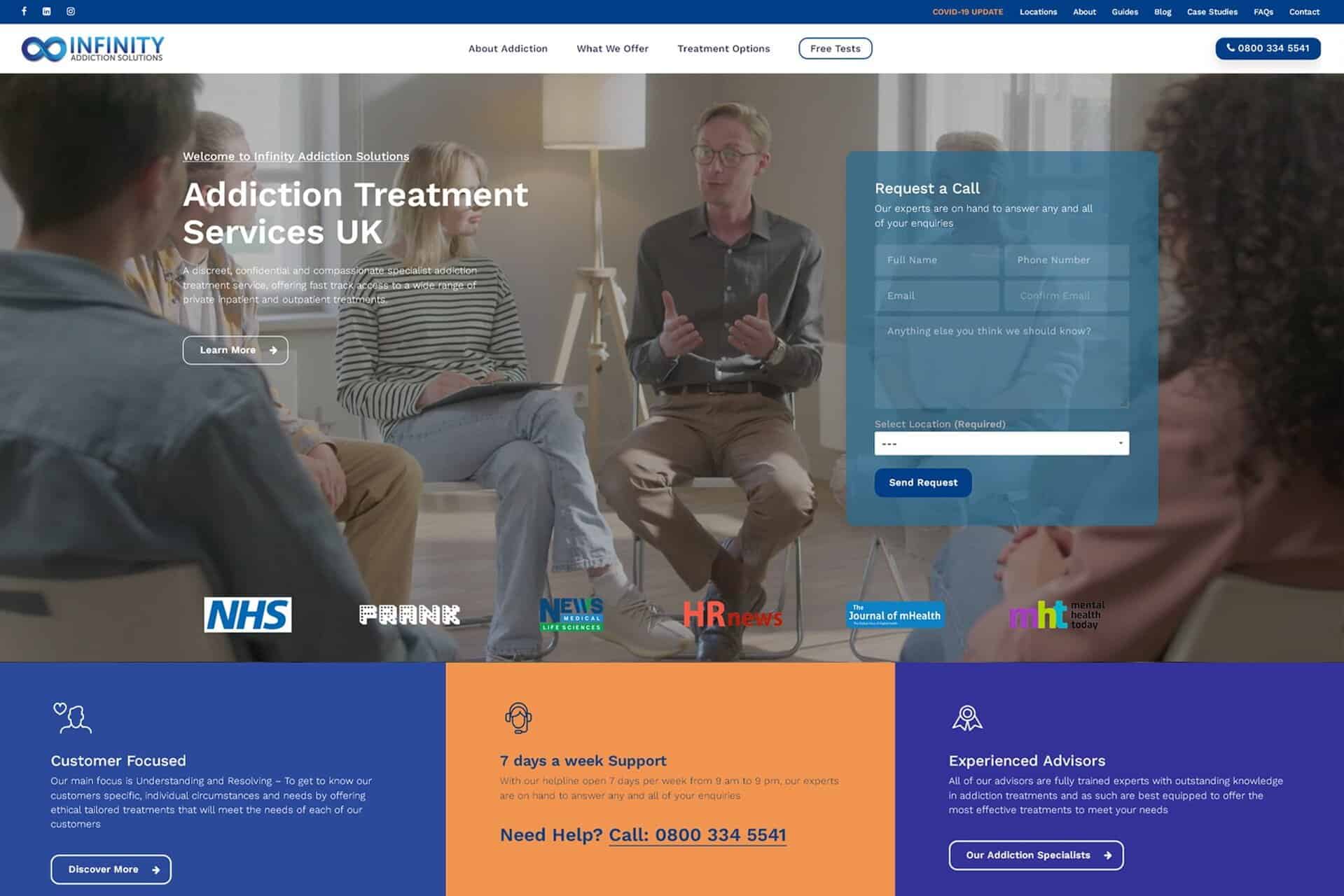Image resolution: width=1344 pixels, height=896 pixels.
Task: Open the Instagram social icon
Action: pyautogui.click(x=71, y=11)
